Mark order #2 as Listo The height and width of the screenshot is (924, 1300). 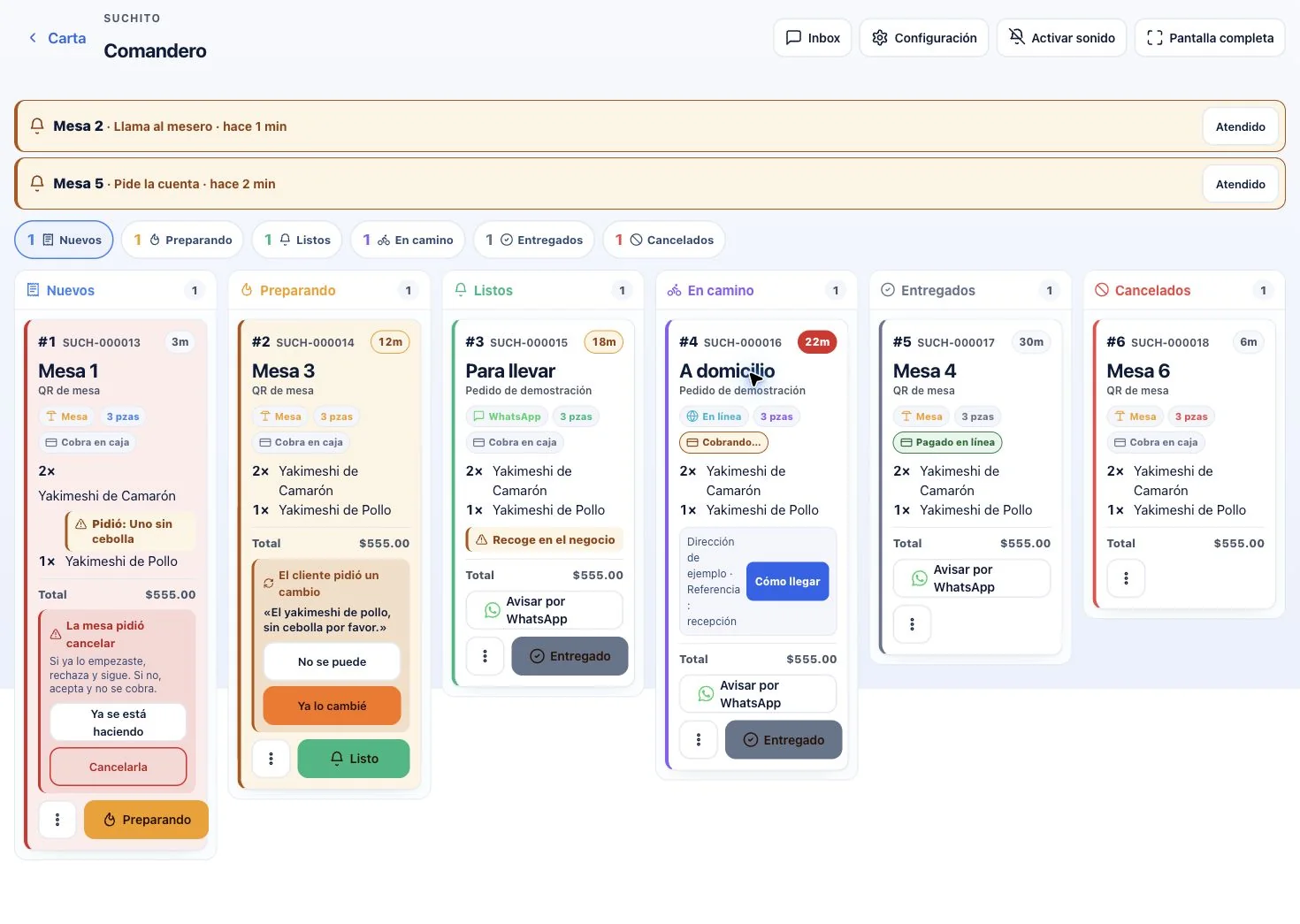pyautogui.click(x=354, y=759)
